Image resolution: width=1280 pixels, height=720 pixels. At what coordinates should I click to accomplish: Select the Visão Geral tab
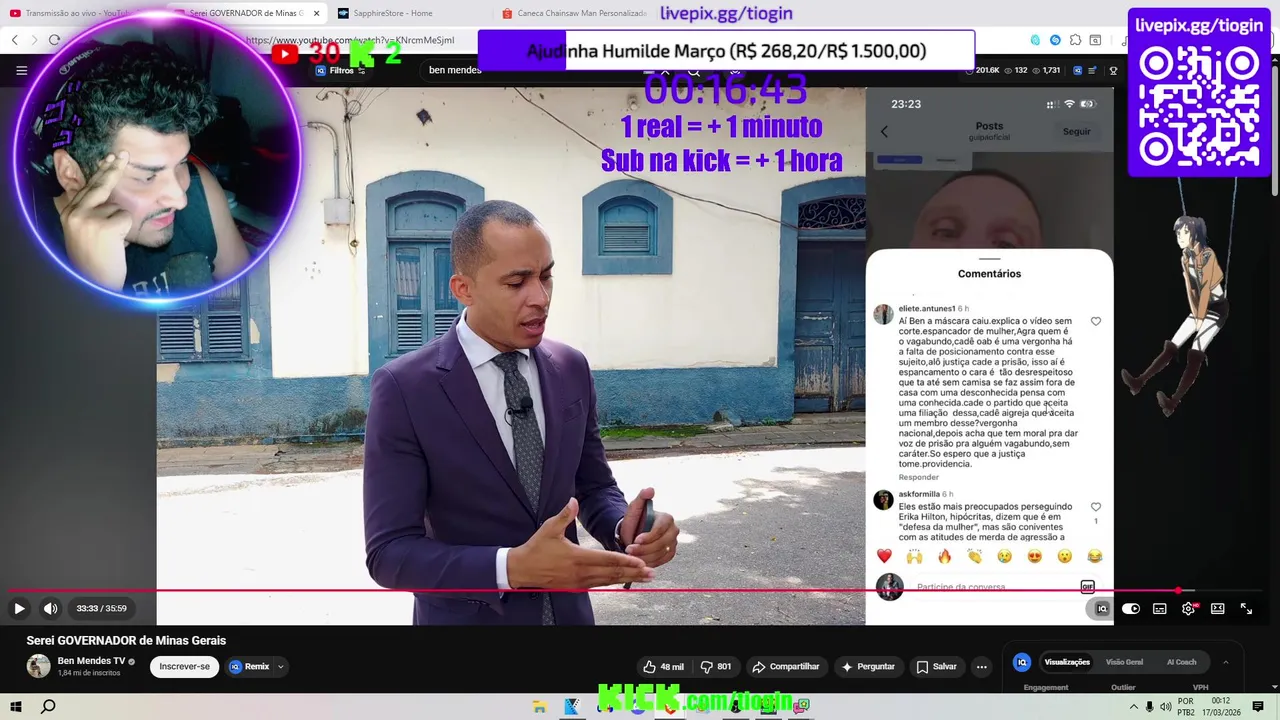(1124, 662)
